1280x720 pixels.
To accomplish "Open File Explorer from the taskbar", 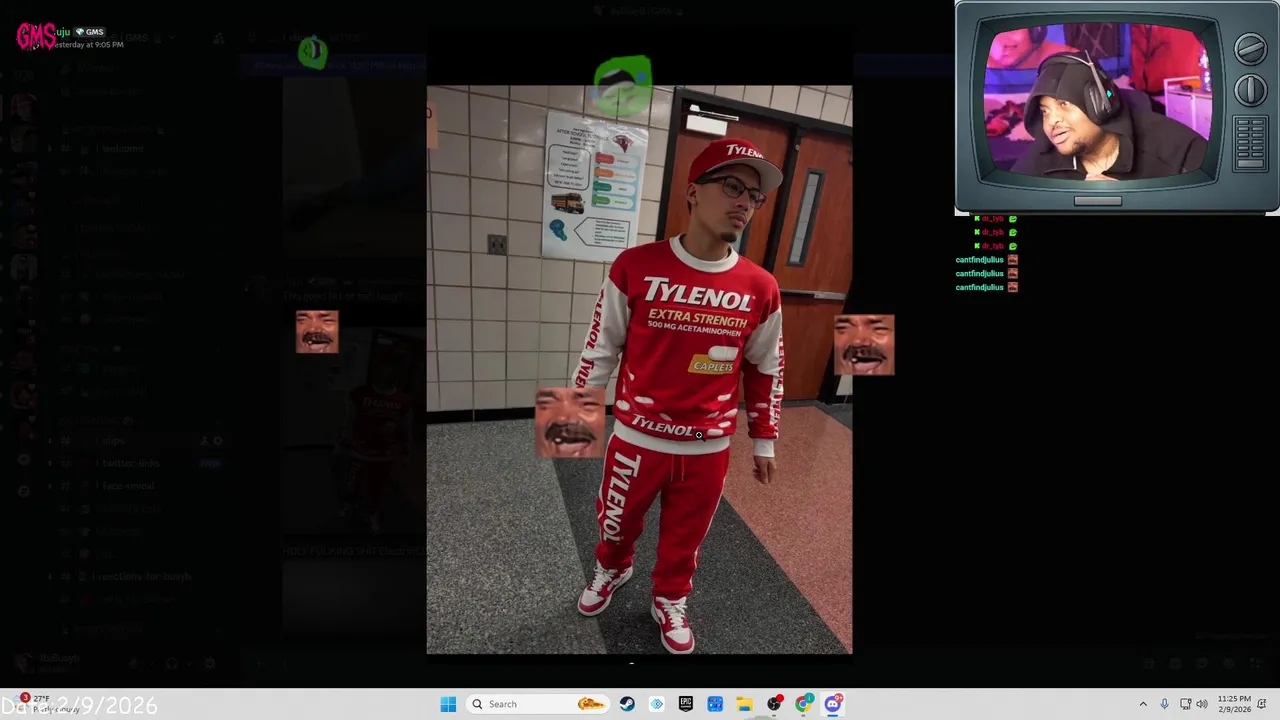I will coord(745,704).
